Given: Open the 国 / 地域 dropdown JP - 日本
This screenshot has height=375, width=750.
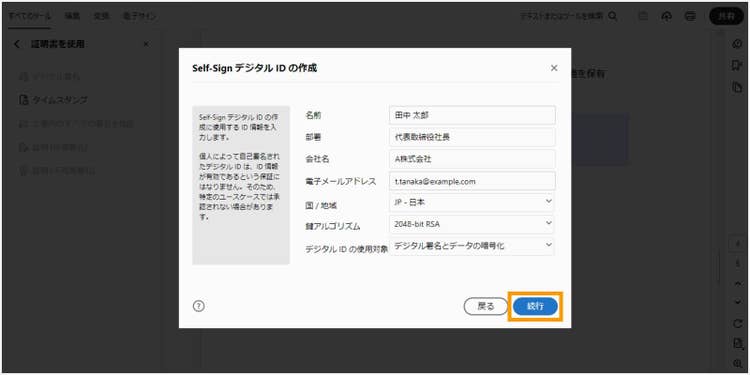Looking at the screenshot, I should click(472, 202).
